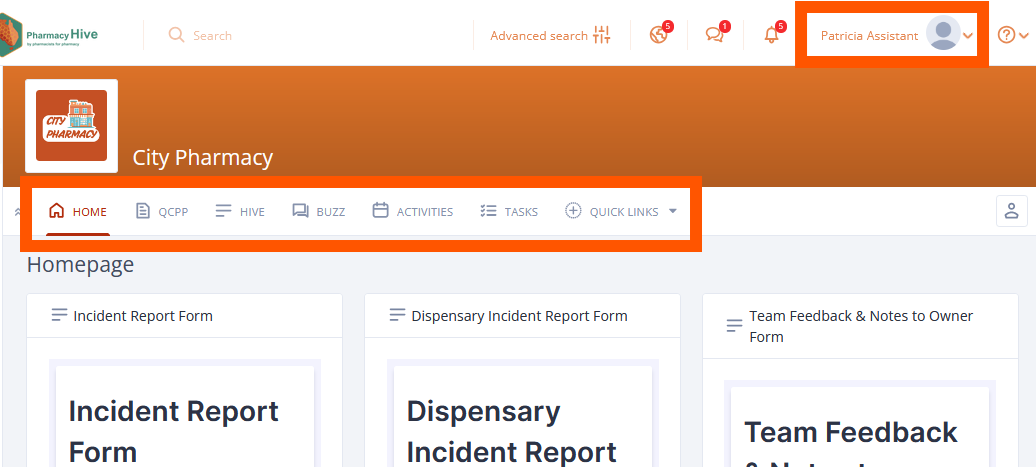Open Dispensary Incident Report Form card title
The image size is (1036, 467).
519,316
